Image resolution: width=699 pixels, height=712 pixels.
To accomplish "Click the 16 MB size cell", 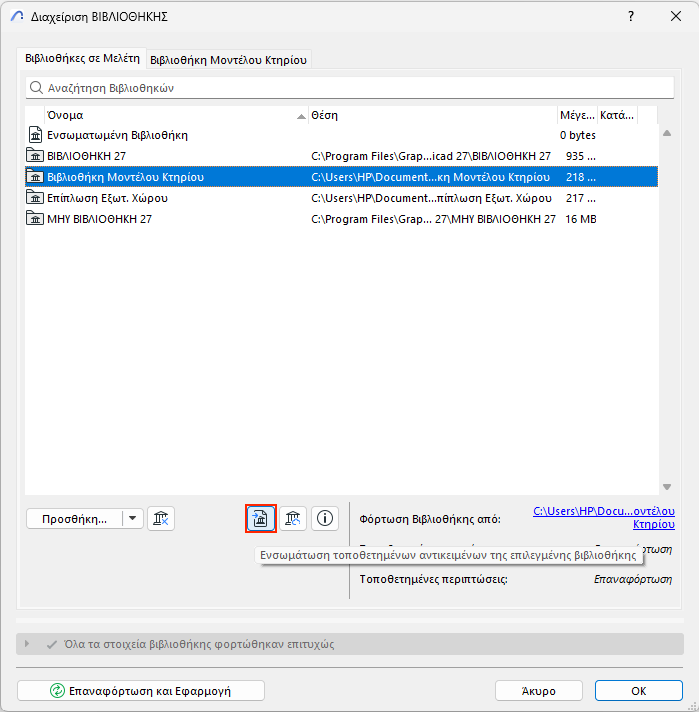I will coord(580,219).
